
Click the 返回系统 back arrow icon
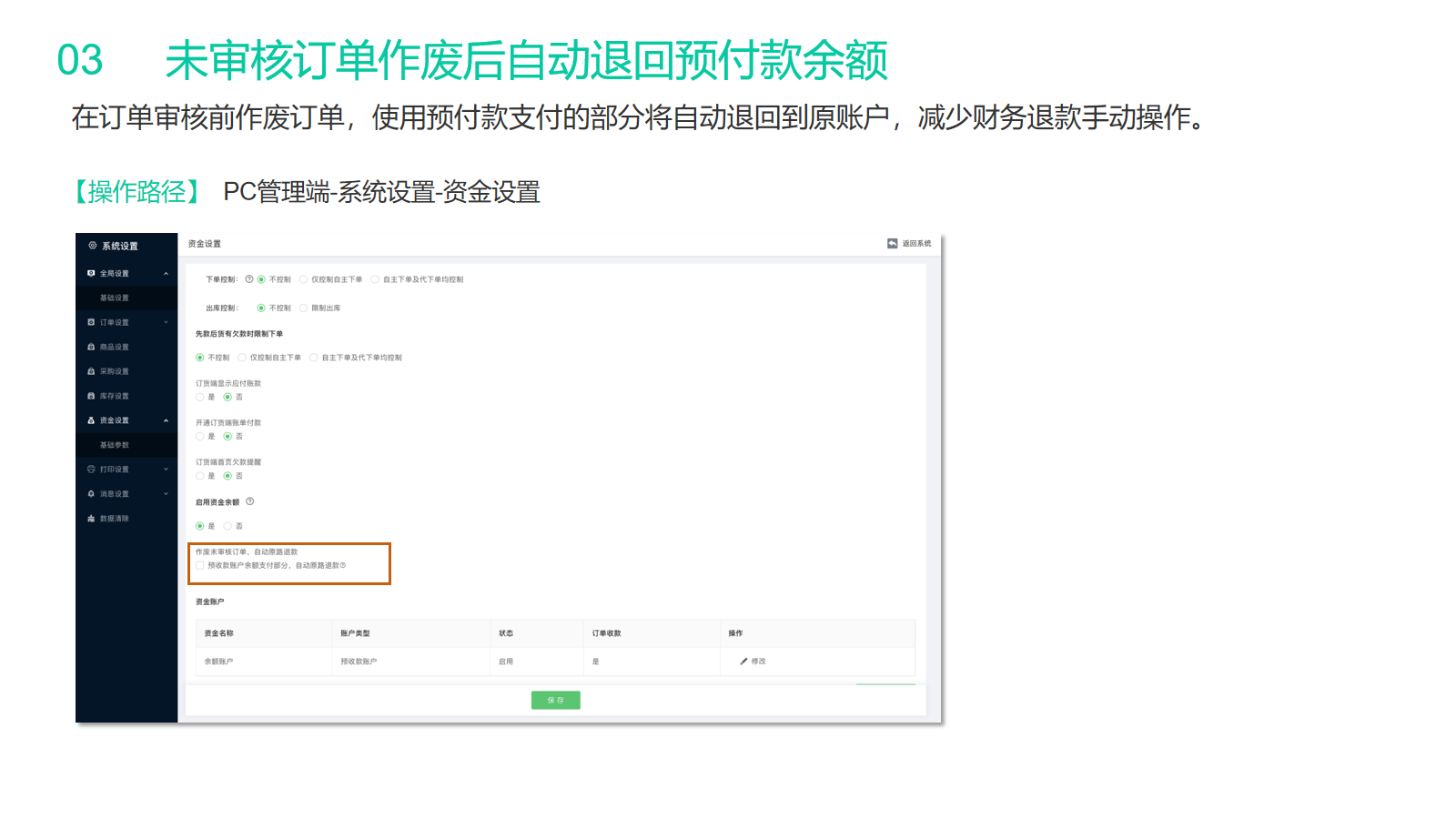click(893, 243)
